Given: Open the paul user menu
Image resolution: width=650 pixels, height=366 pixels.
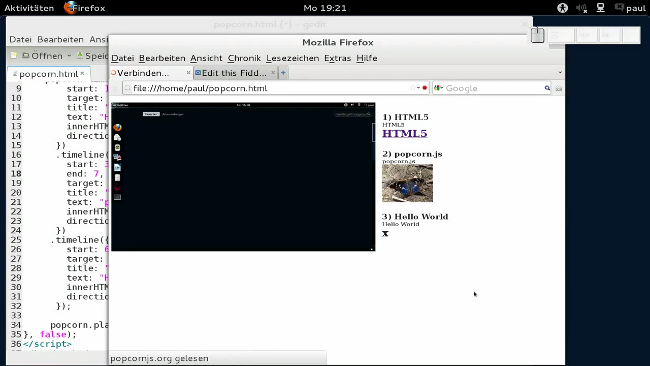Looking at the screenshot, I should (x=636, y=8).
